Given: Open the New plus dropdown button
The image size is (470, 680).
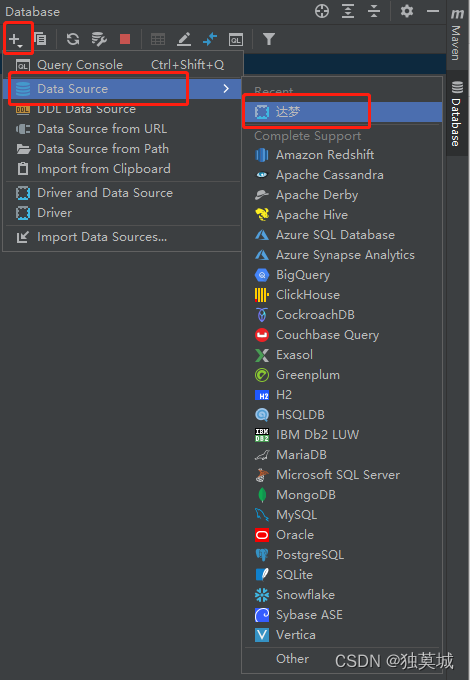Looking at the screenshot, I should (x=16, y=39).
